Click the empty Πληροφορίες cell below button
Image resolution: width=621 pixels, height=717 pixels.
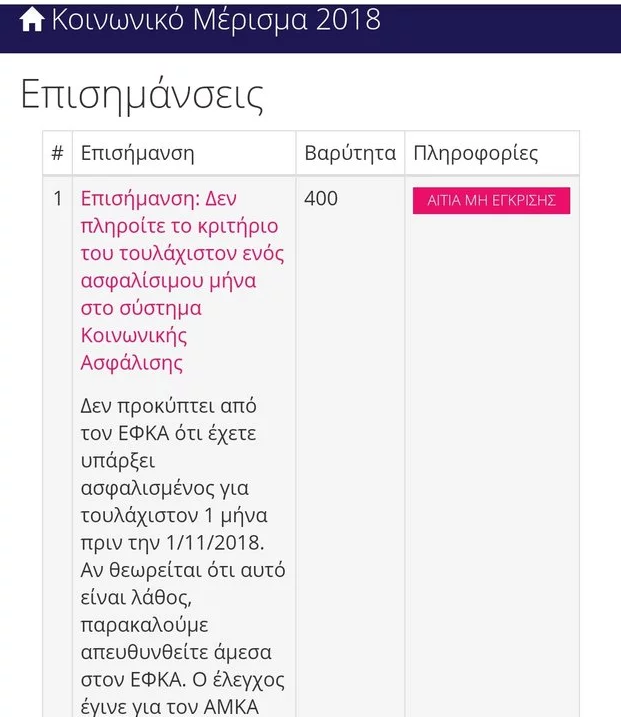pyautogui.click(x=492, y=466)
